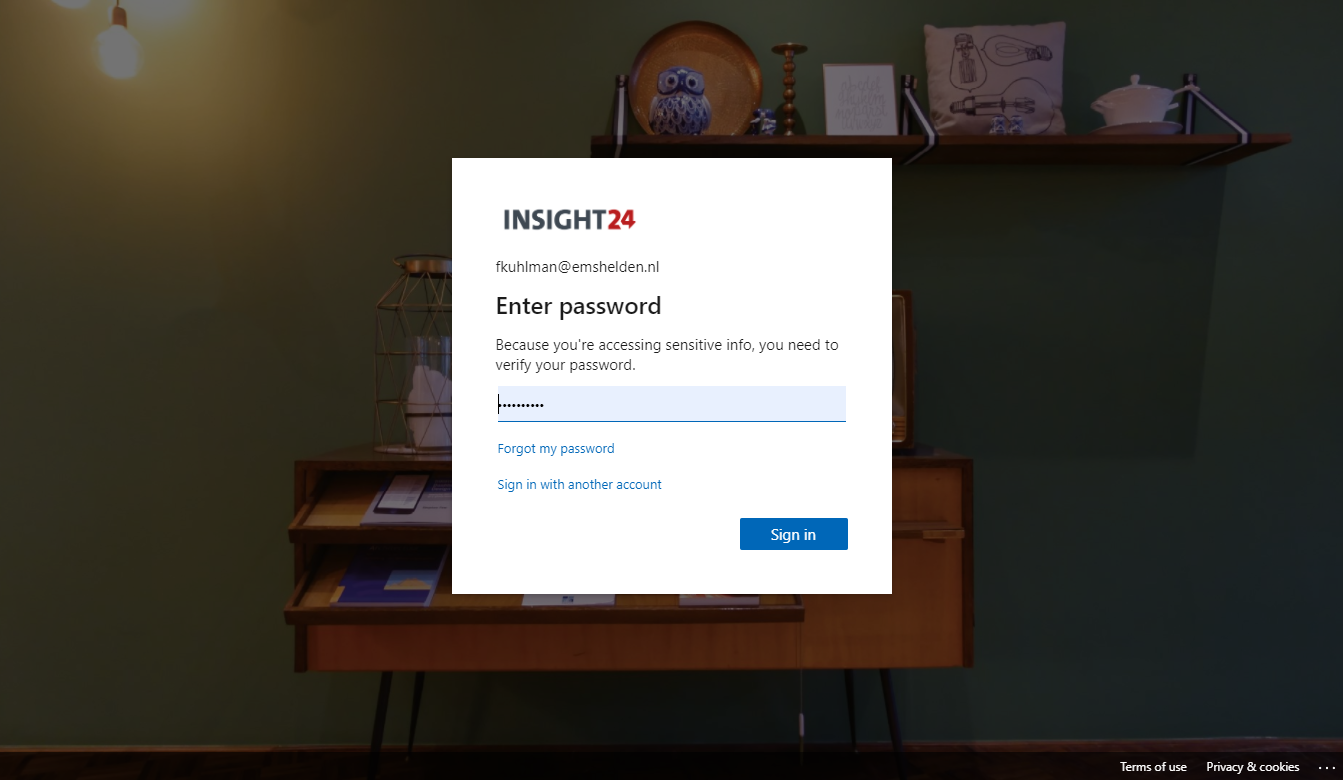This screenshot has width=1343, height=780.
Task: Open the footer ellipsis more options
Action: pos(1326,768)
